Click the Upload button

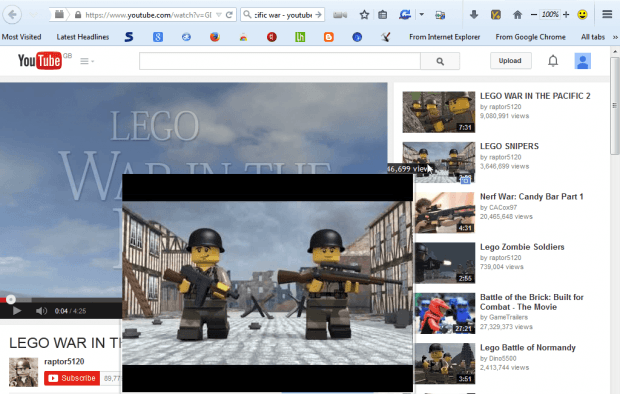click(x=510, y=61)
